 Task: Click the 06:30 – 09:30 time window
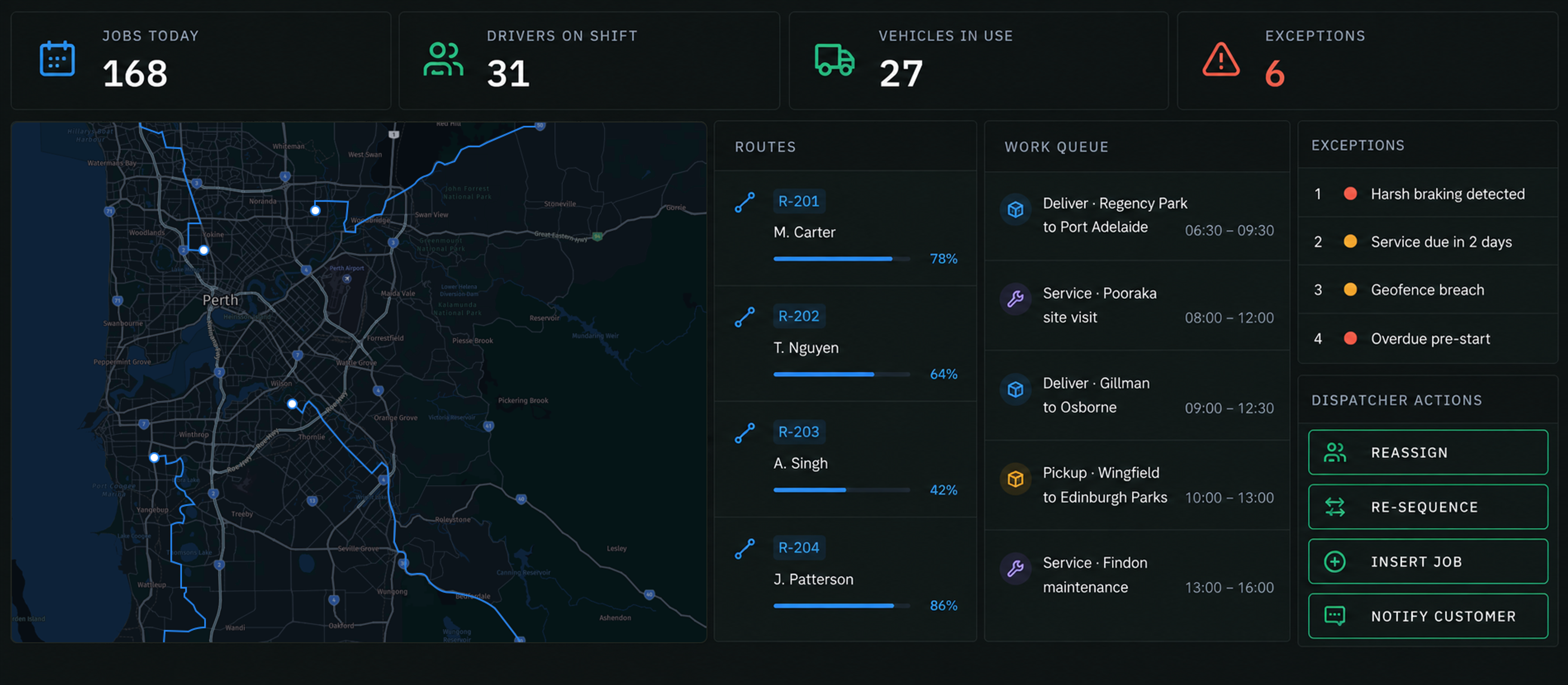pos(1229,231)
